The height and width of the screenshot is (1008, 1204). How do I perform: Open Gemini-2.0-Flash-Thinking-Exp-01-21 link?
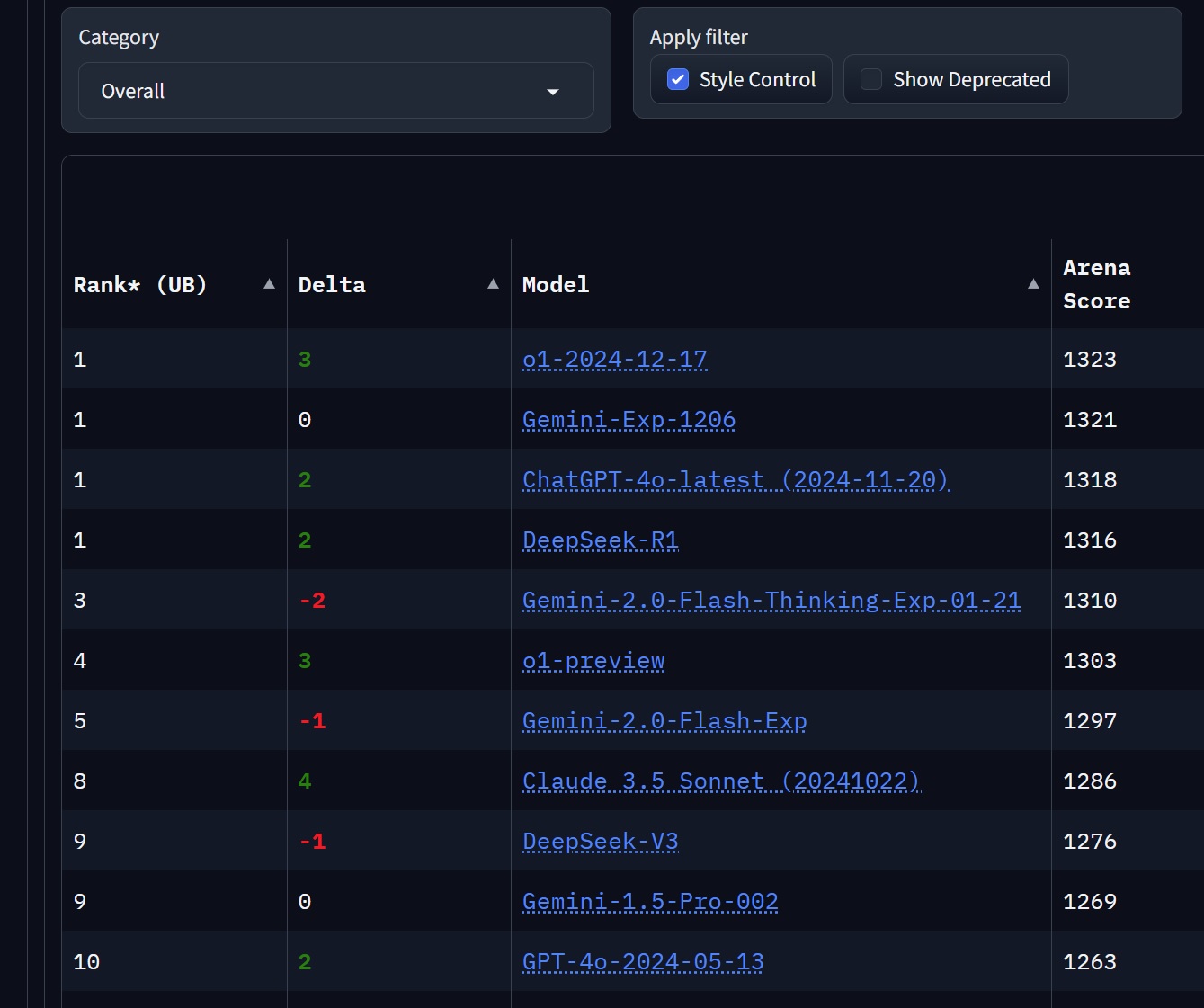771,601
